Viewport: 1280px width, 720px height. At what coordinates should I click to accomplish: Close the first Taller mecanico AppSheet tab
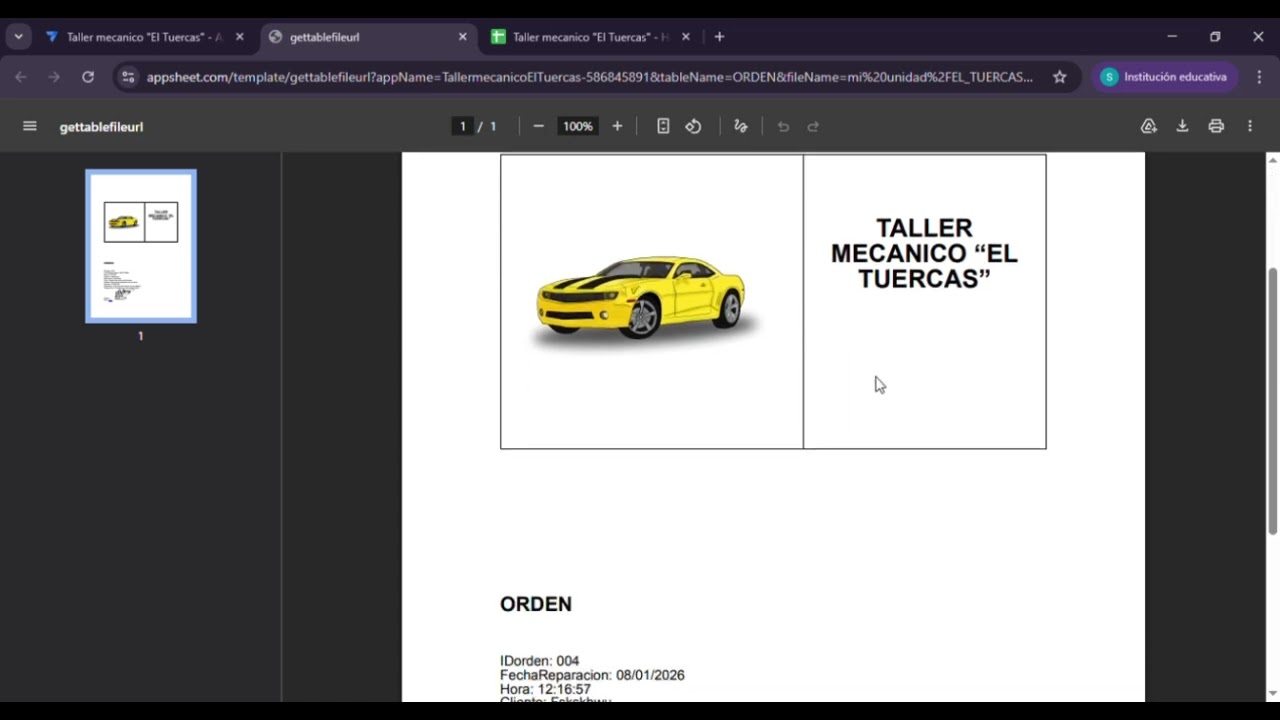[x=239, y=37]
